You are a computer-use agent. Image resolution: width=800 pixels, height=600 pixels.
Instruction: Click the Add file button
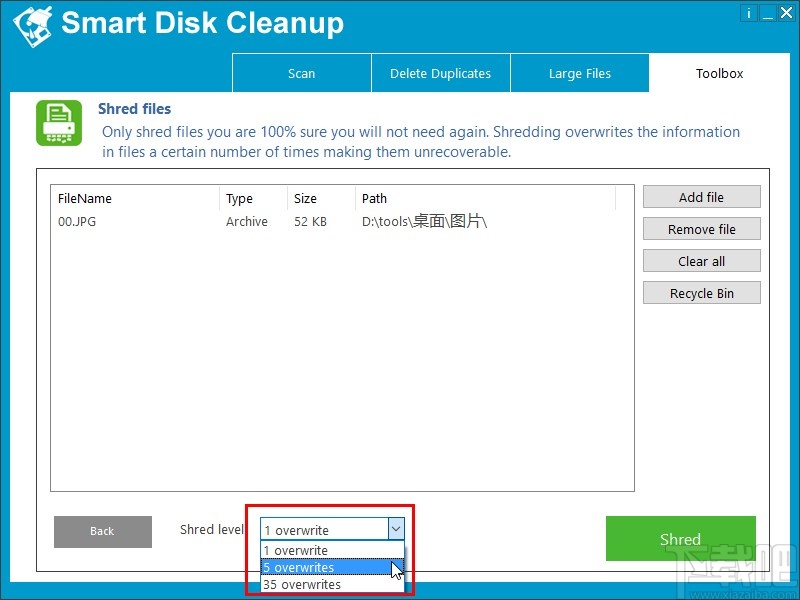[x=702, y=197]
